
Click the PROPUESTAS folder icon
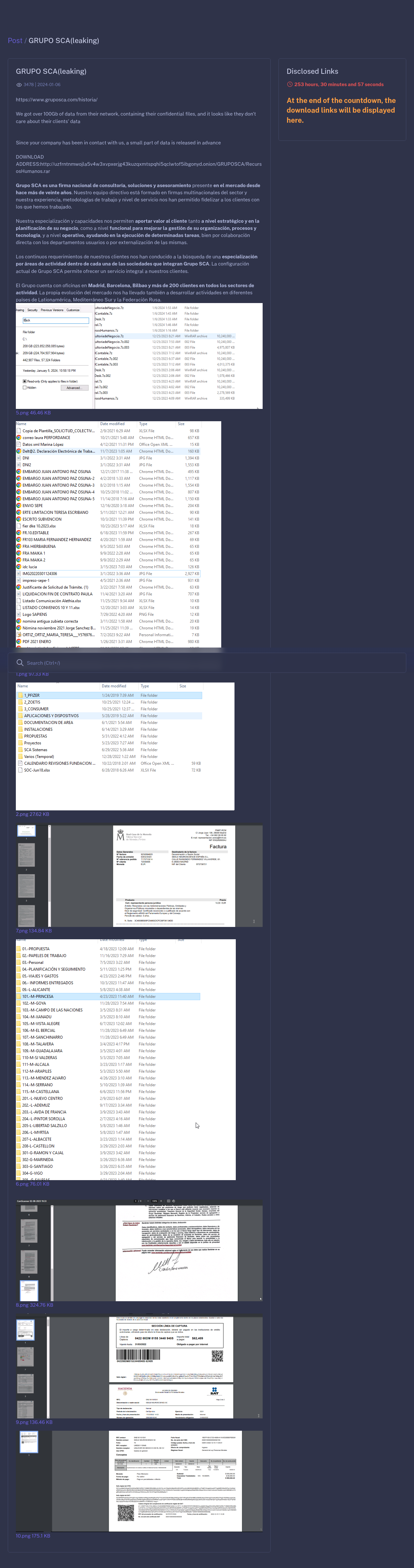coord(20,736)
